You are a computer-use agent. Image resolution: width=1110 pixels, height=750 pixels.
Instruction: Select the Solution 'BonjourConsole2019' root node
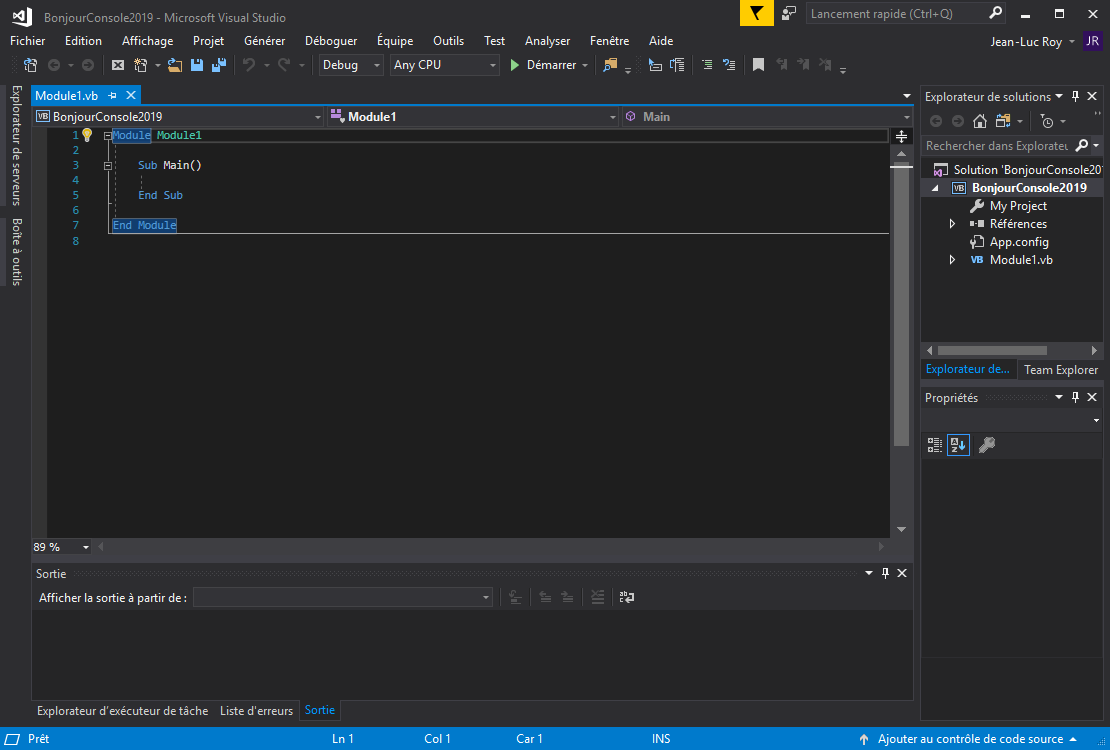(1017, 170)
